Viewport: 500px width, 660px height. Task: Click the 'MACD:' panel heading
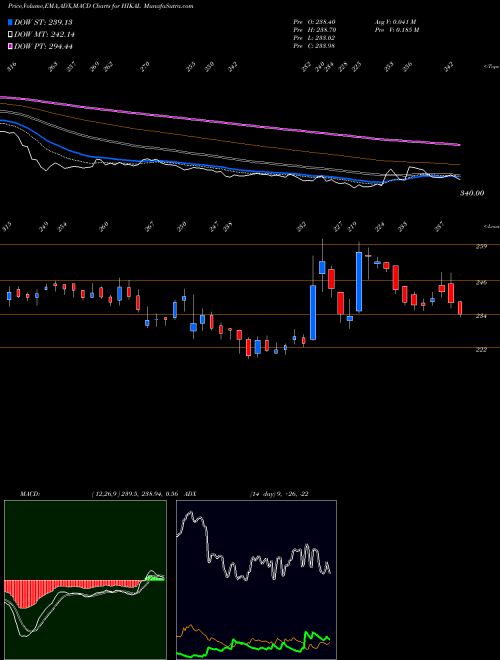pos(29,494)
